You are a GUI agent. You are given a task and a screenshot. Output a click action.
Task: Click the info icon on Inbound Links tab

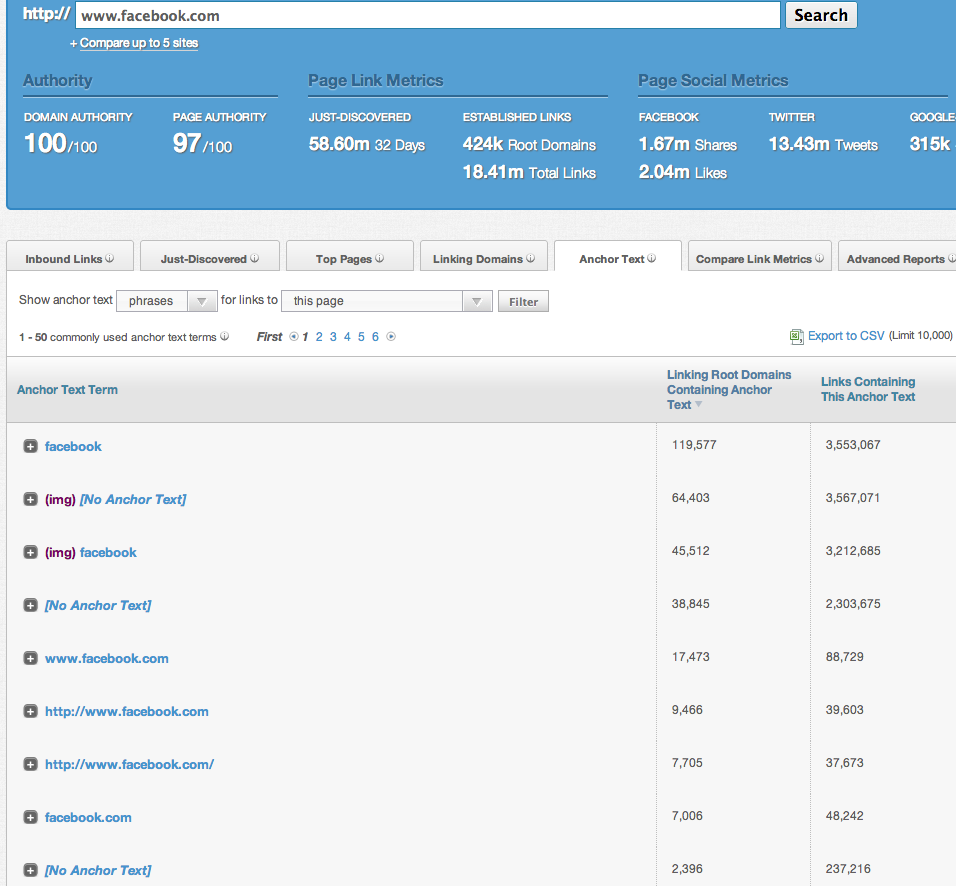point(110,259)
